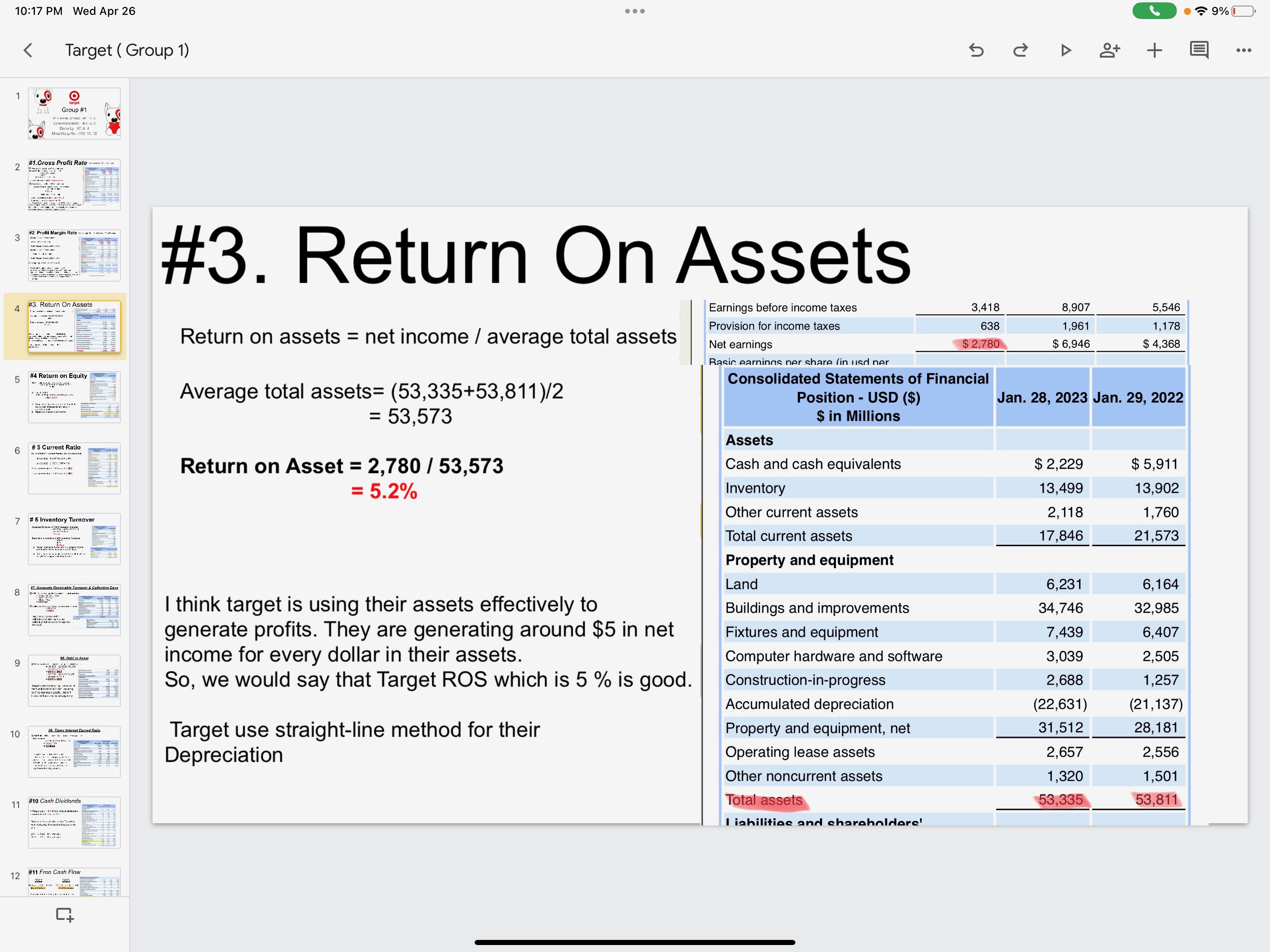Open the comments panel
The width and height of the screenshot is (1270, 952).
click(x=1199, y=50)
